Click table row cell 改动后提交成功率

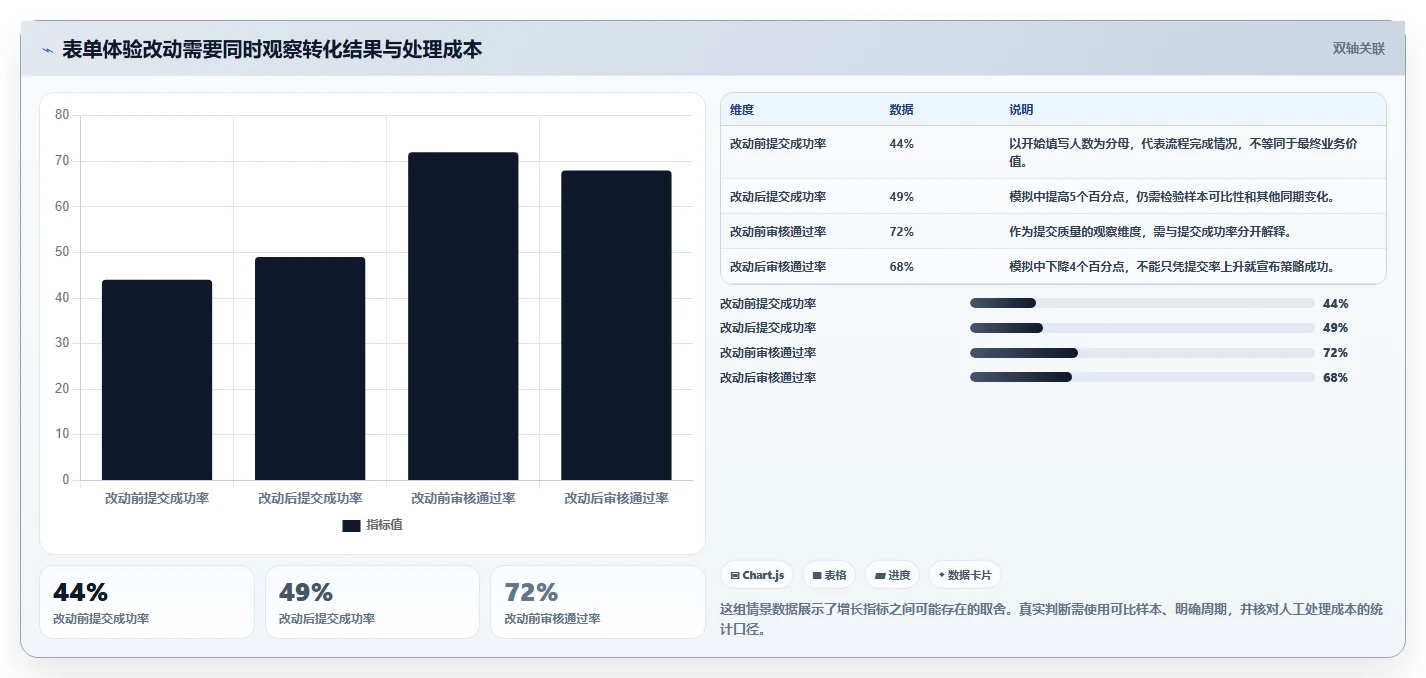778,197
